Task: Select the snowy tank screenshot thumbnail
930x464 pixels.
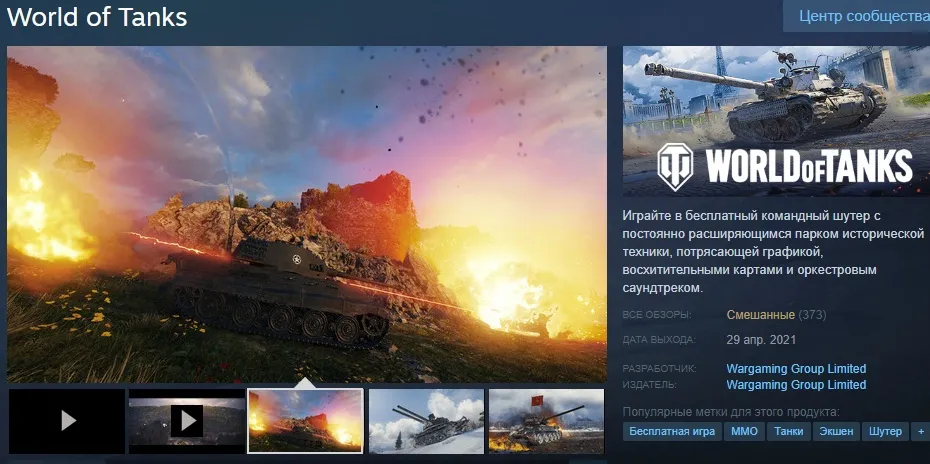Action: tap(426, 421)
